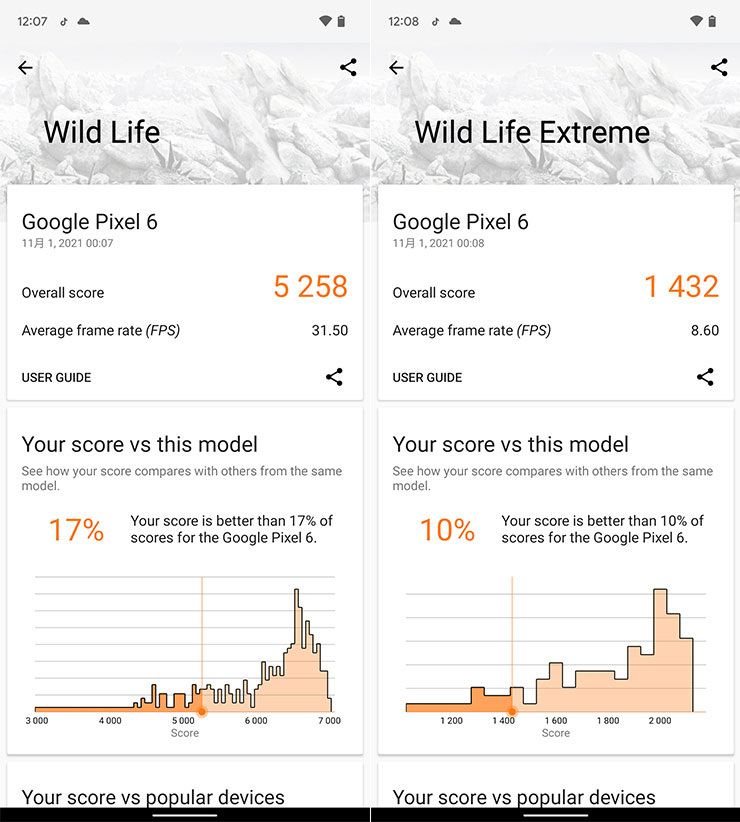Tap the back arrow on the Wild Life screen
Viewport: 740px width, 822px height.
click(x=25, y=68)
